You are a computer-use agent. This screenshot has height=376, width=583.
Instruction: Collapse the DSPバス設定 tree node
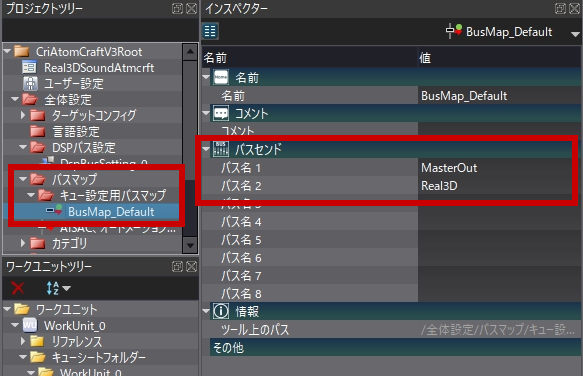[23, 147]
